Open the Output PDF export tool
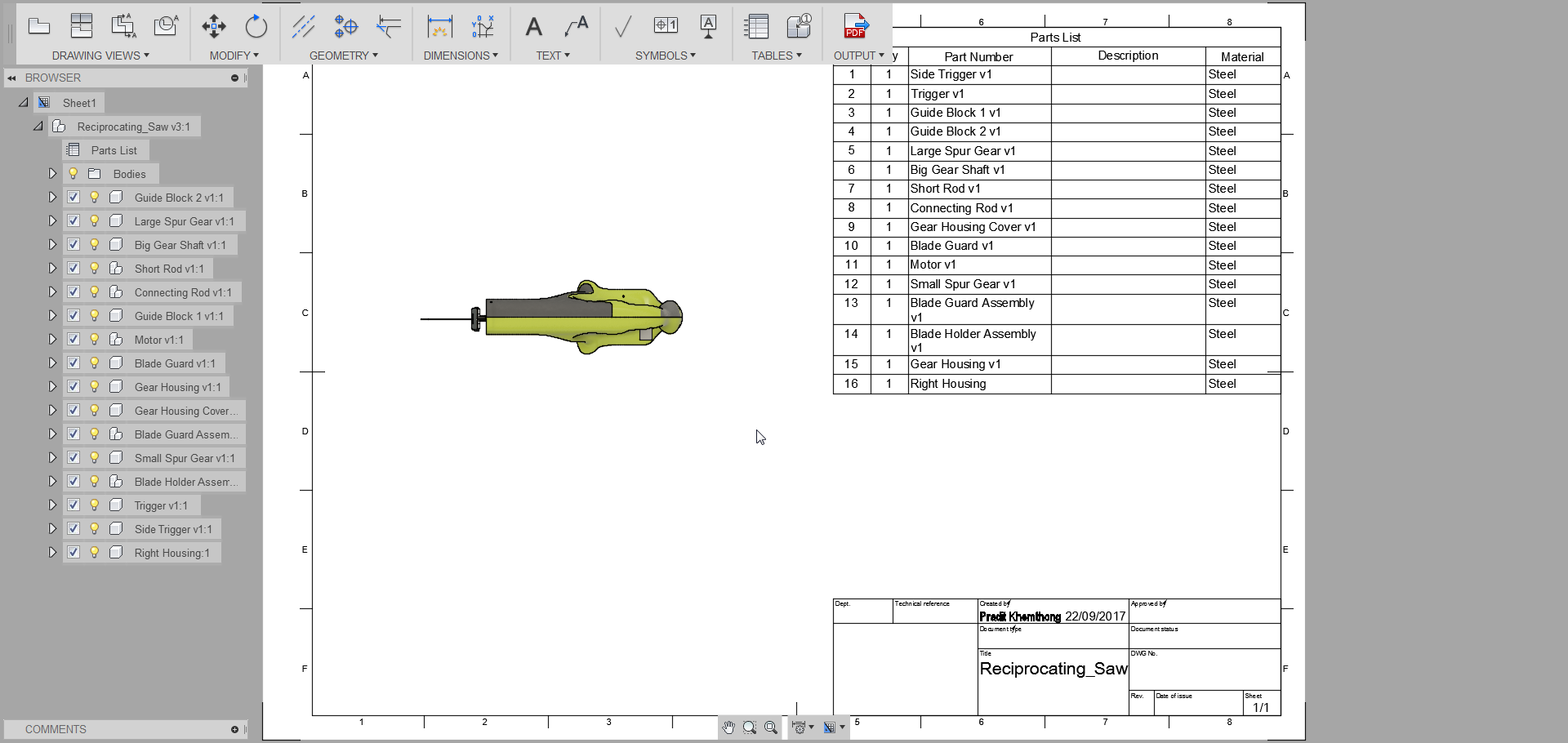1568x743 pixels. [854, 27]
